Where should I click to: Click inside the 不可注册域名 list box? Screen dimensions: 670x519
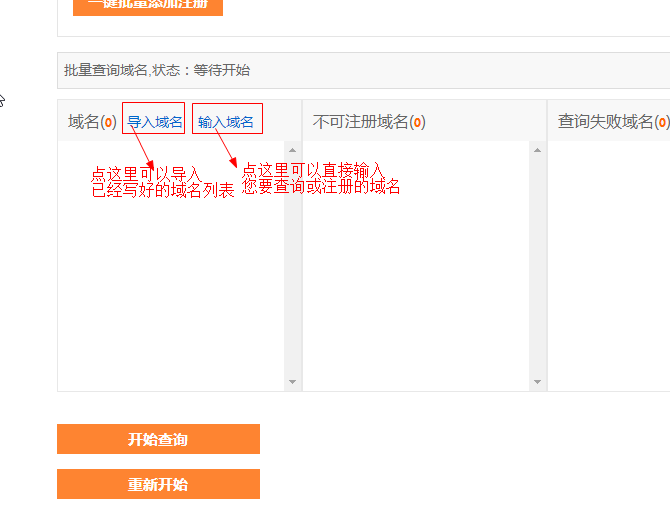point(416,290)
